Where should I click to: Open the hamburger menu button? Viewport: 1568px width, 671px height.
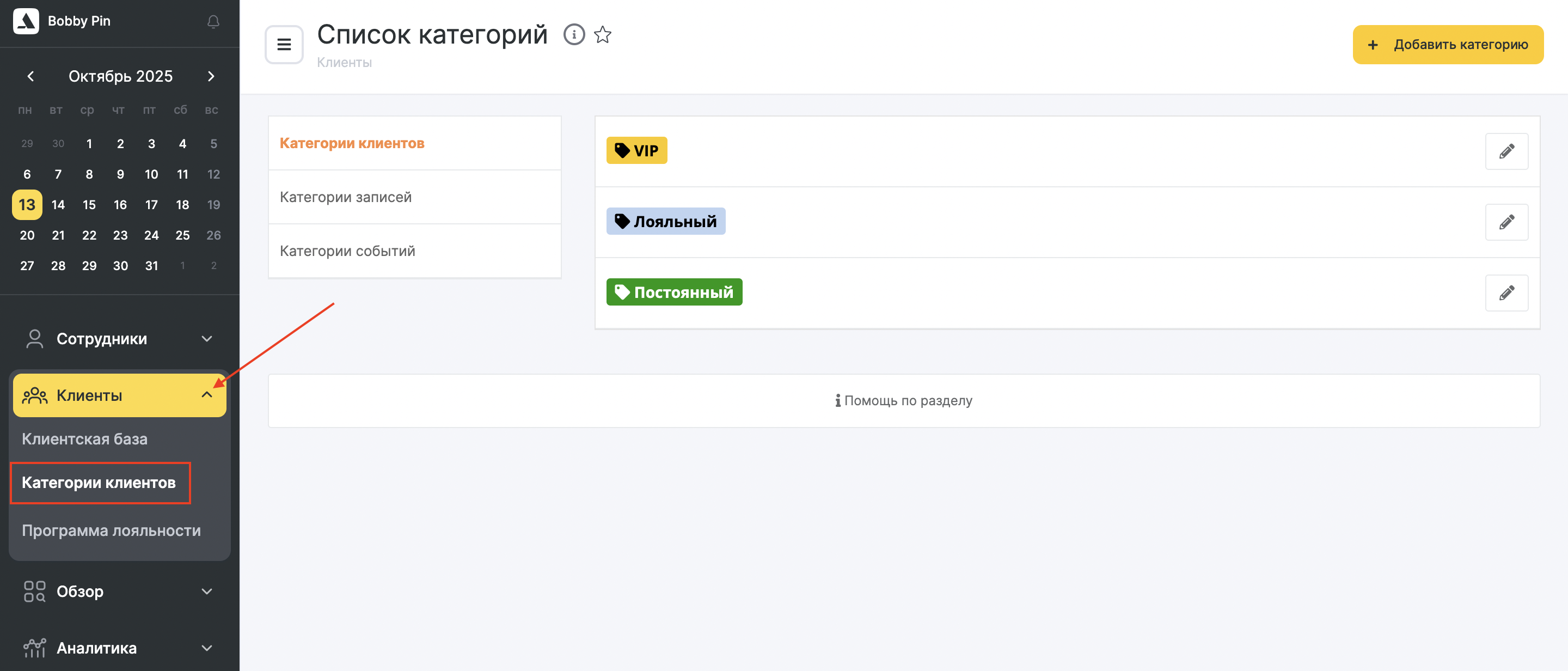point(284,45)
